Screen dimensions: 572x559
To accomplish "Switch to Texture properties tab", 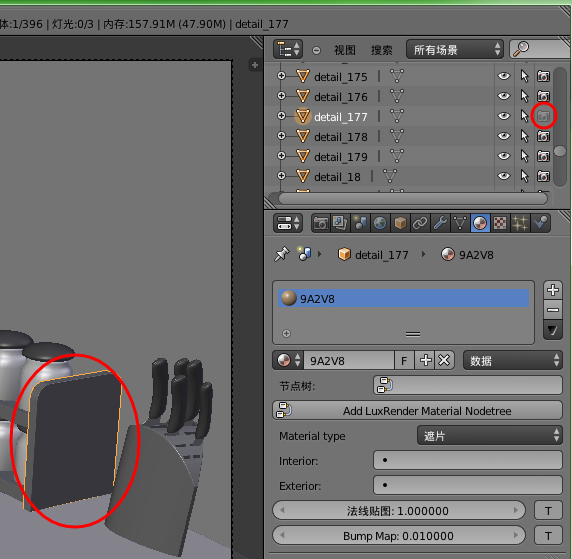I will pyautogui.click(x=500, y=223).
